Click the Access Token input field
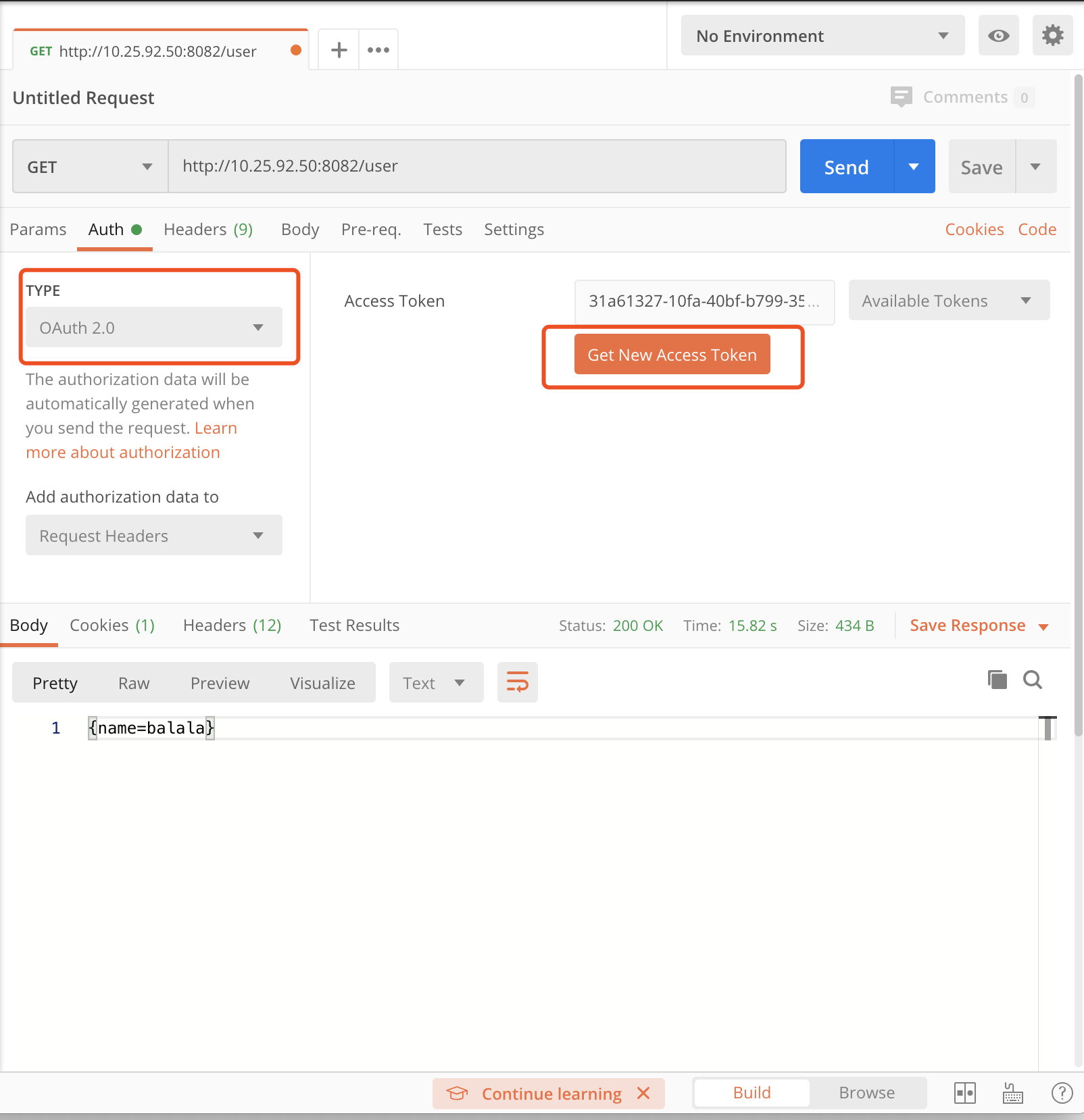The height and width of the screenshot is (1120, 1084). [x=704, y=301]
